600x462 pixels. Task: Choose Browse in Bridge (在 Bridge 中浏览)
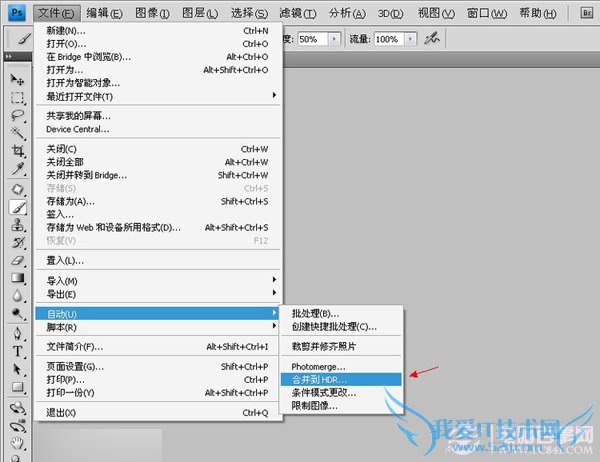point(158,57)
